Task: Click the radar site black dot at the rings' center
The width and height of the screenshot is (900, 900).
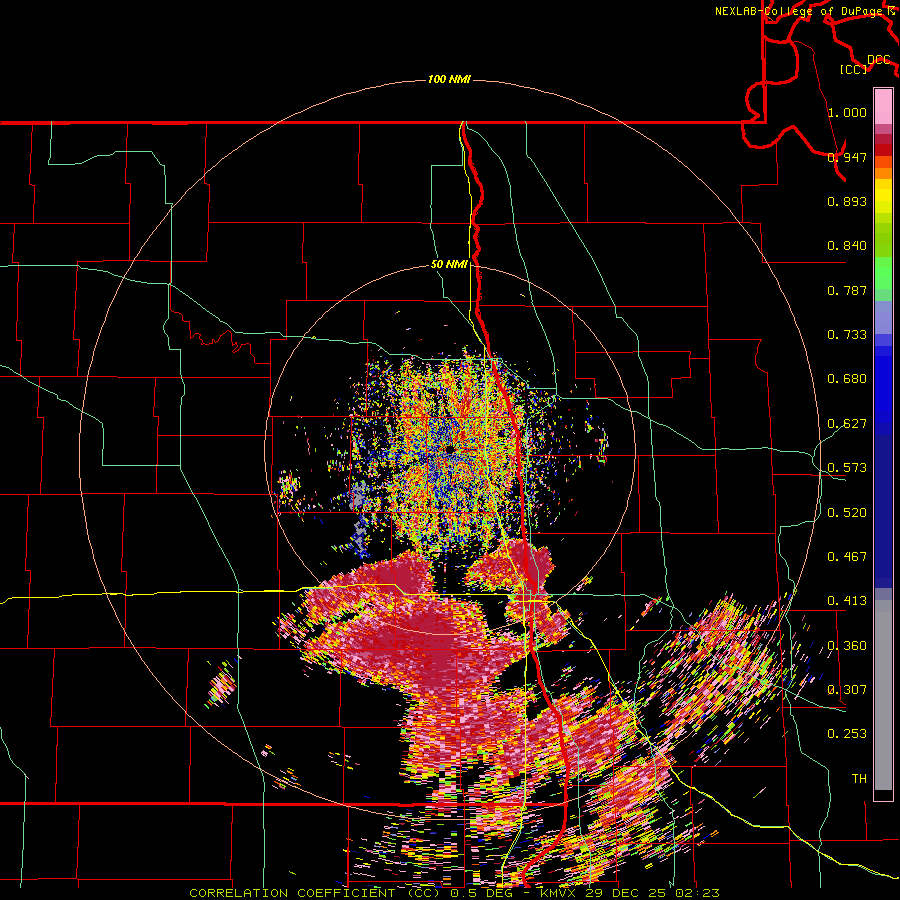Action: tap(449, 449)
